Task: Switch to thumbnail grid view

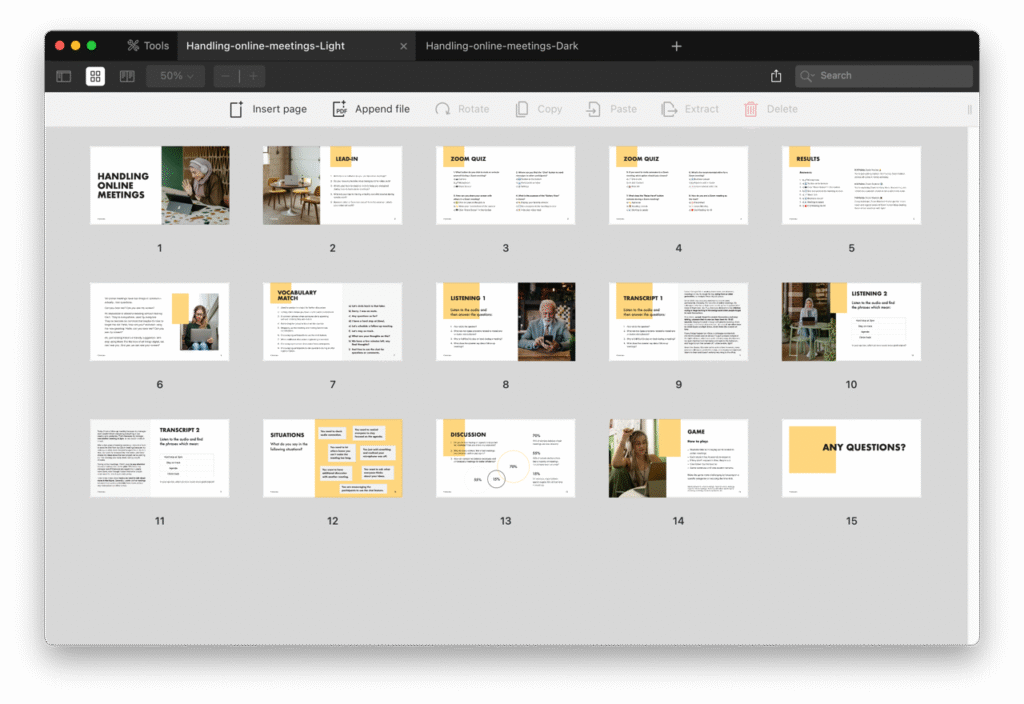Action: [95, 76]
